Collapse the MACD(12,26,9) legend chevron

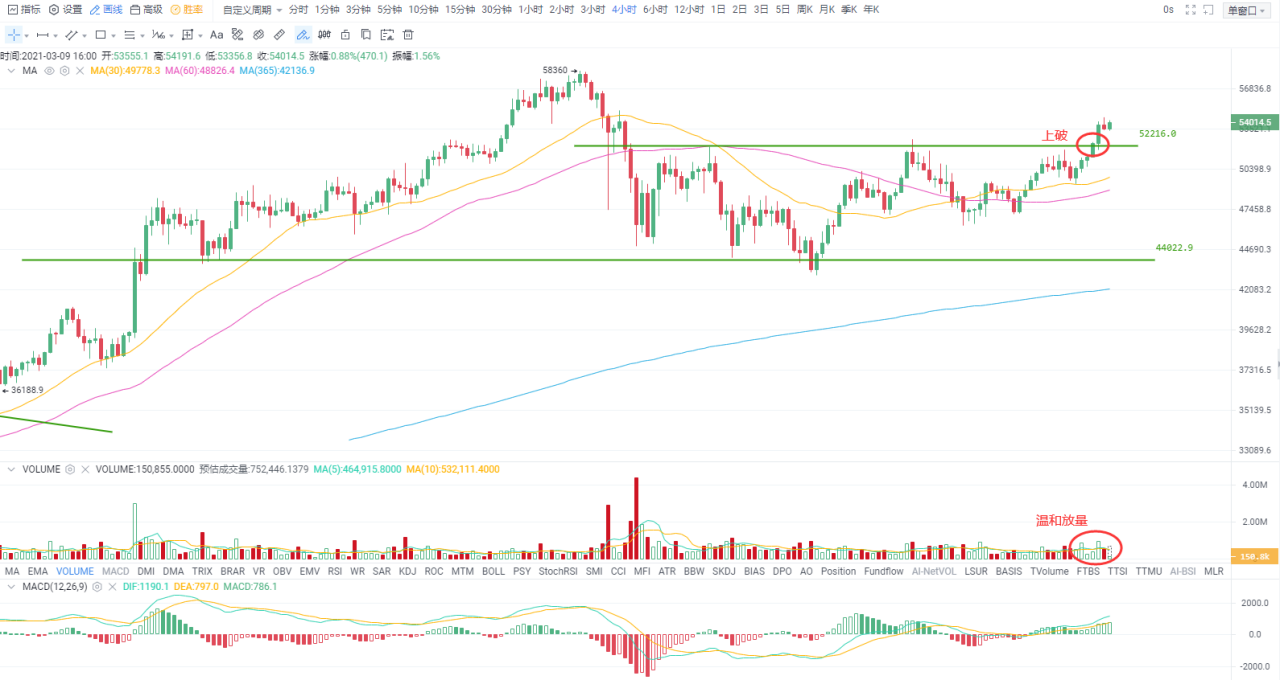(x=12, y=586)
